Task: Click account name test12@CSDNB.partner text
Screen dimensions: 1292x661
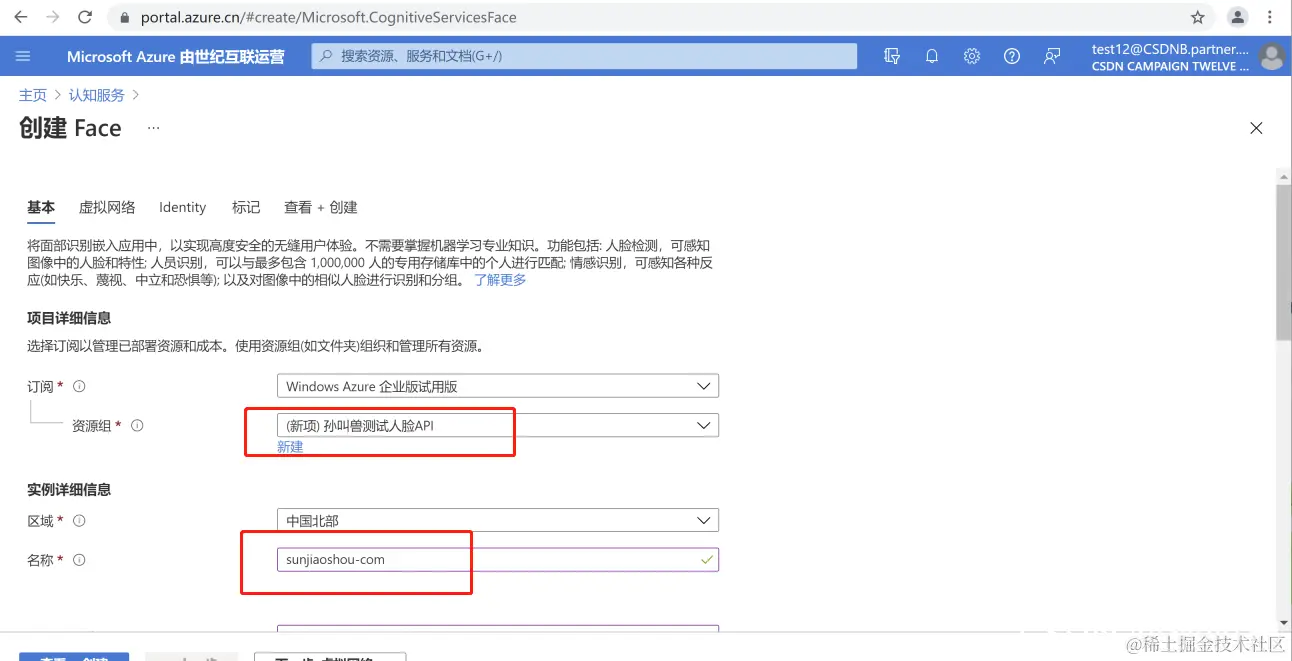Action: (1170, 49)
